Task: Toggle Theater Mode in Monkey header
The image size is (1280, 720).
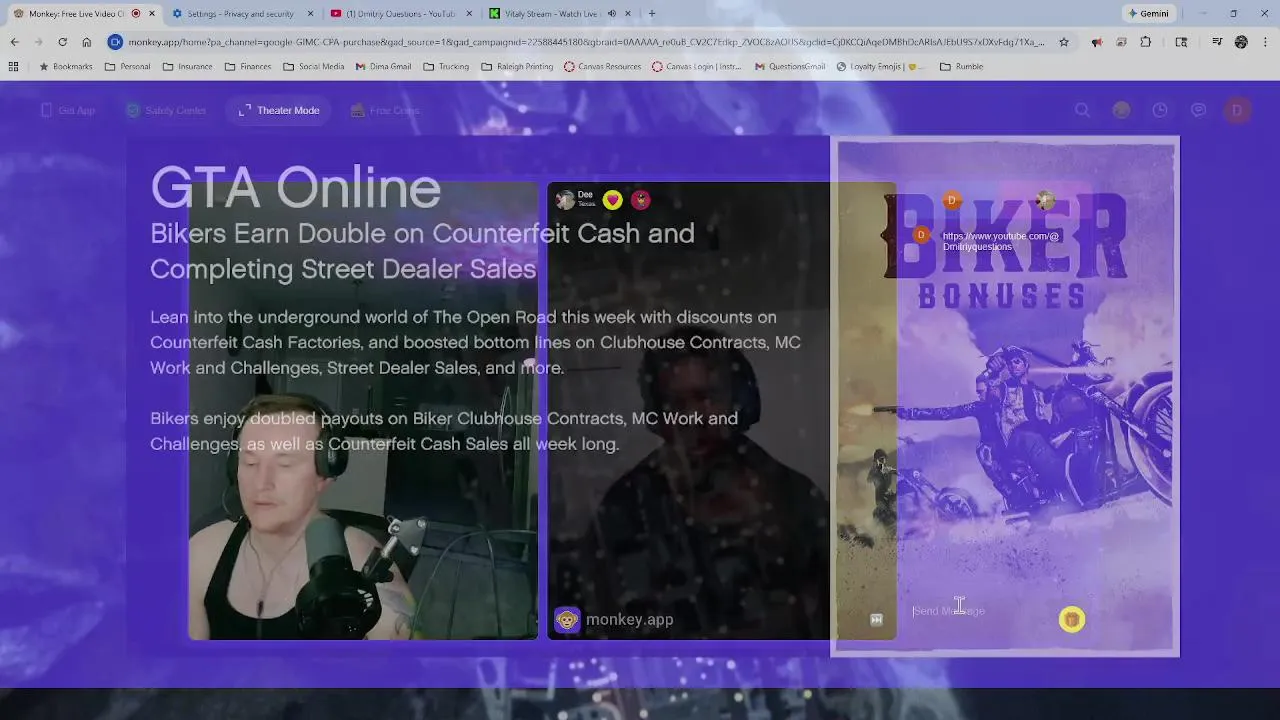Action: tap(279, 110)
